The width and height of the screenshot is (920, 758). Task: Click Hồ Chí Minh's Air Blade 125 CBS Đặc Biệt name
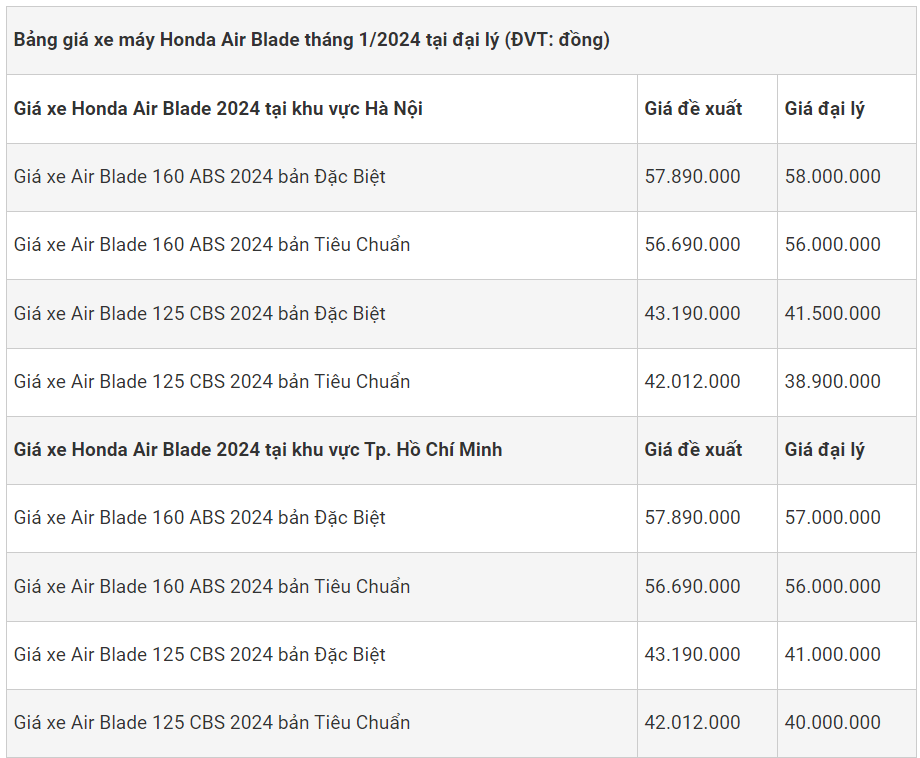pyautogui.click(x=200, y=654)
